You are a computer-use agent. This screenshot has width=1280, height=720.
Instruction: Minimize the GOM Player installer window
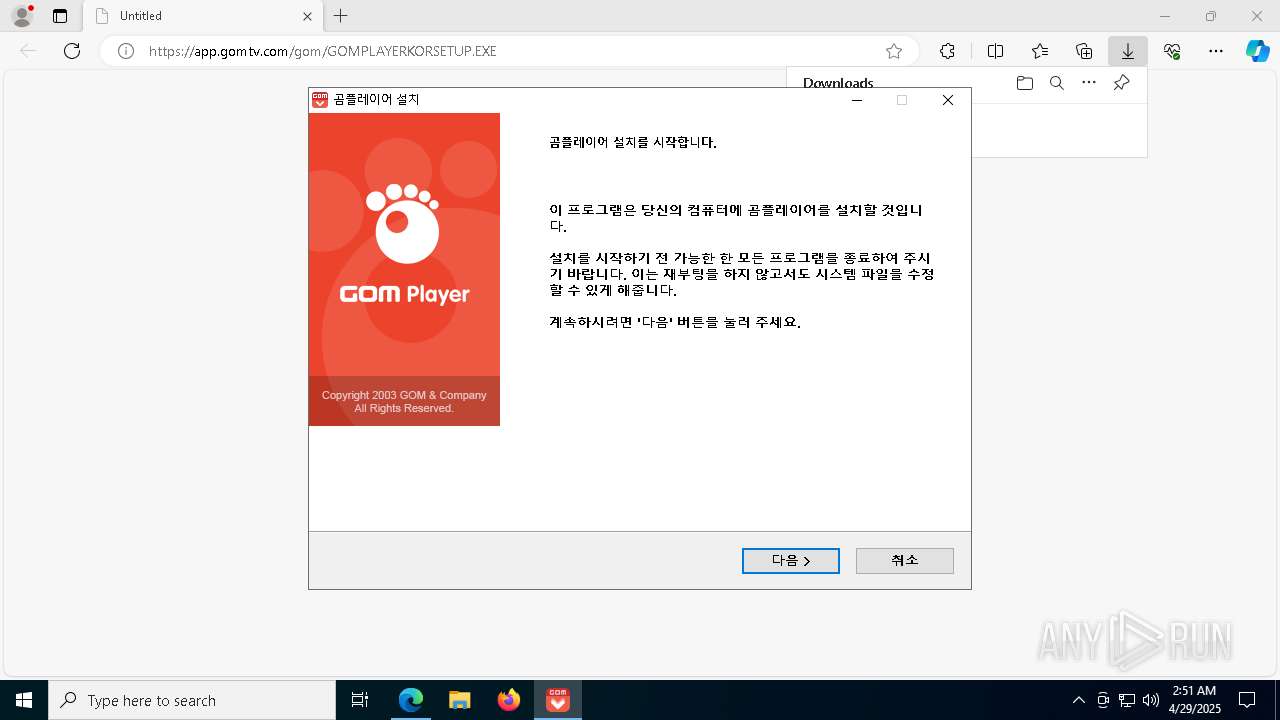click(857, 100)
